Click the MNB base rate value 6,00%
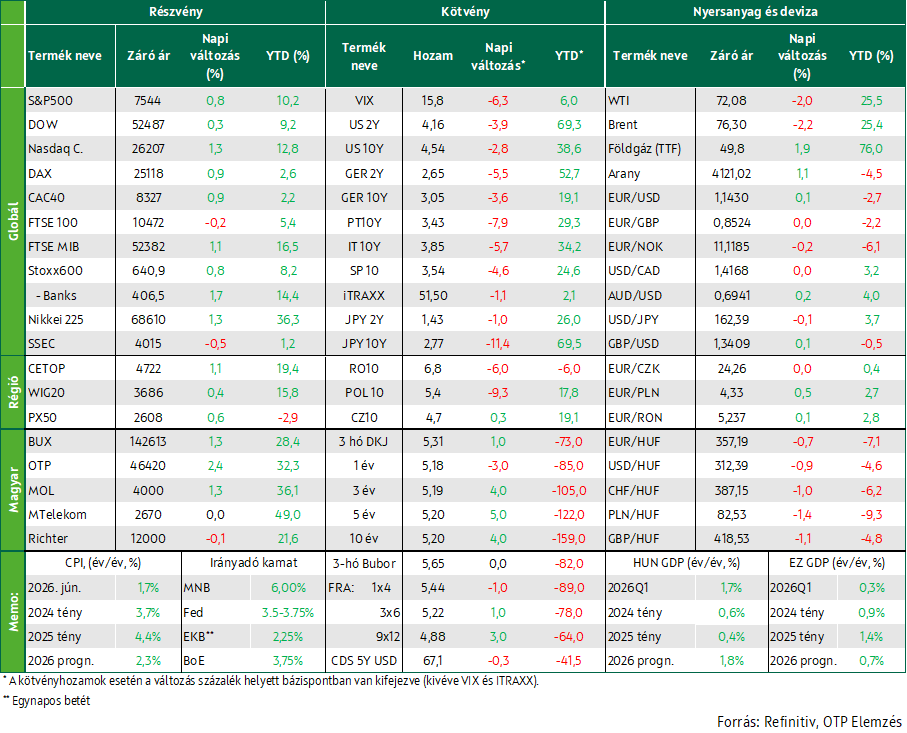 click(288, 588)
